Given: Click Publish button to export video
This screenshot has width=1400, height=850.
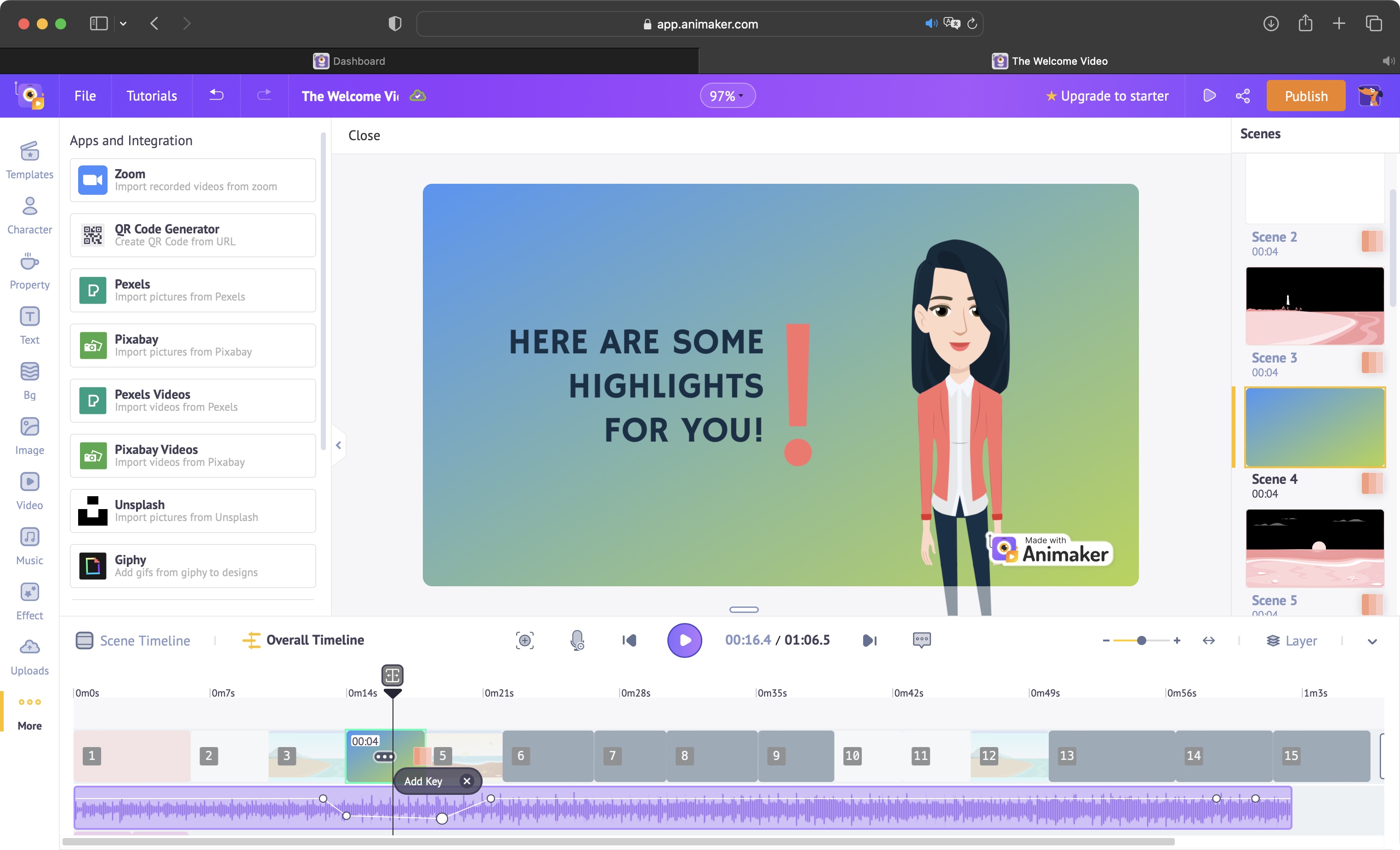Looking at the screenshot, I should click(1305, 96).
